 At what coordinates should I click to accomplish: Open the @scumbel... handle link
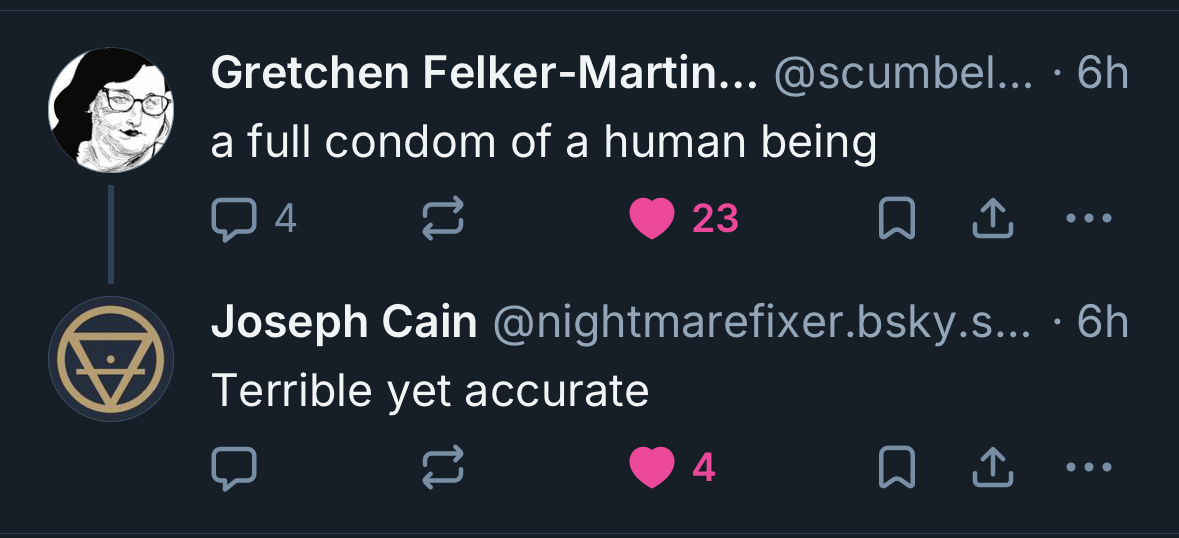point(903,74)
